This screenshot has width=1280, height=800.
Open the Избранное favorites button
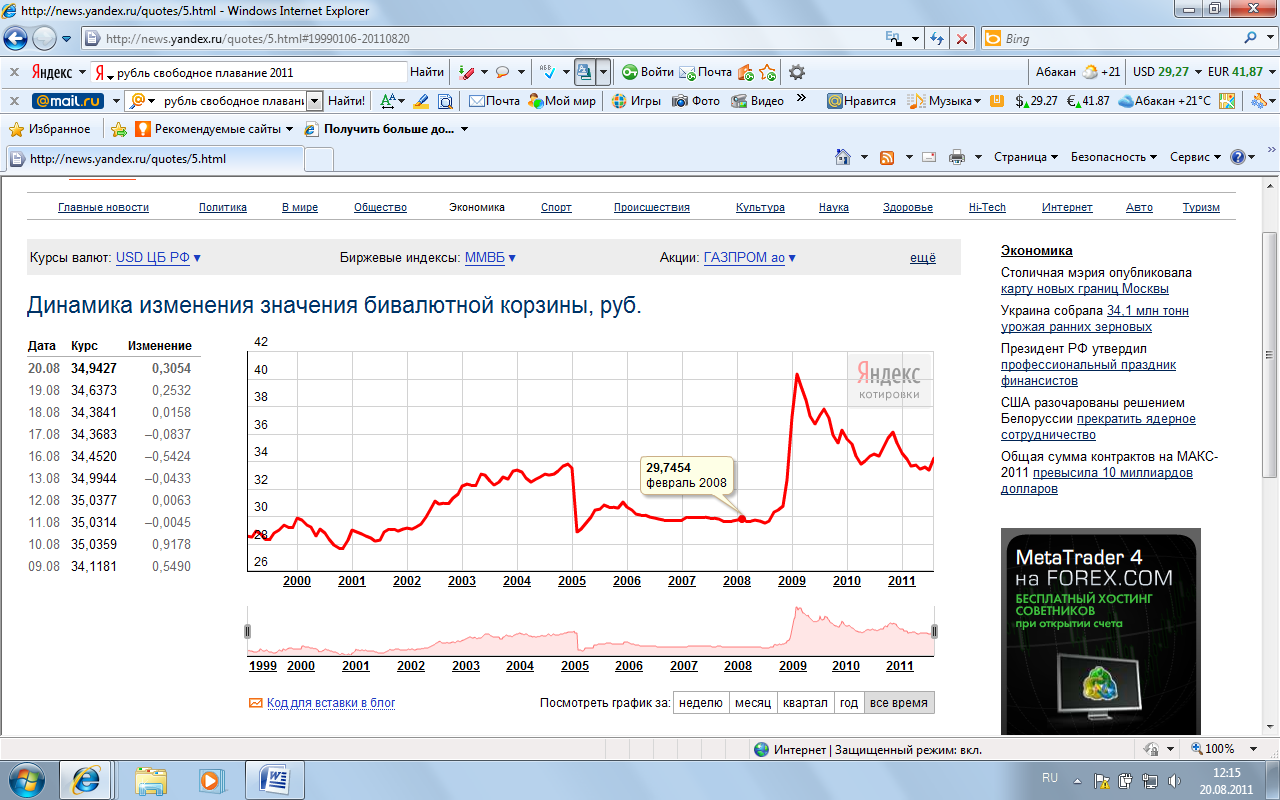(x=50, y=129)
